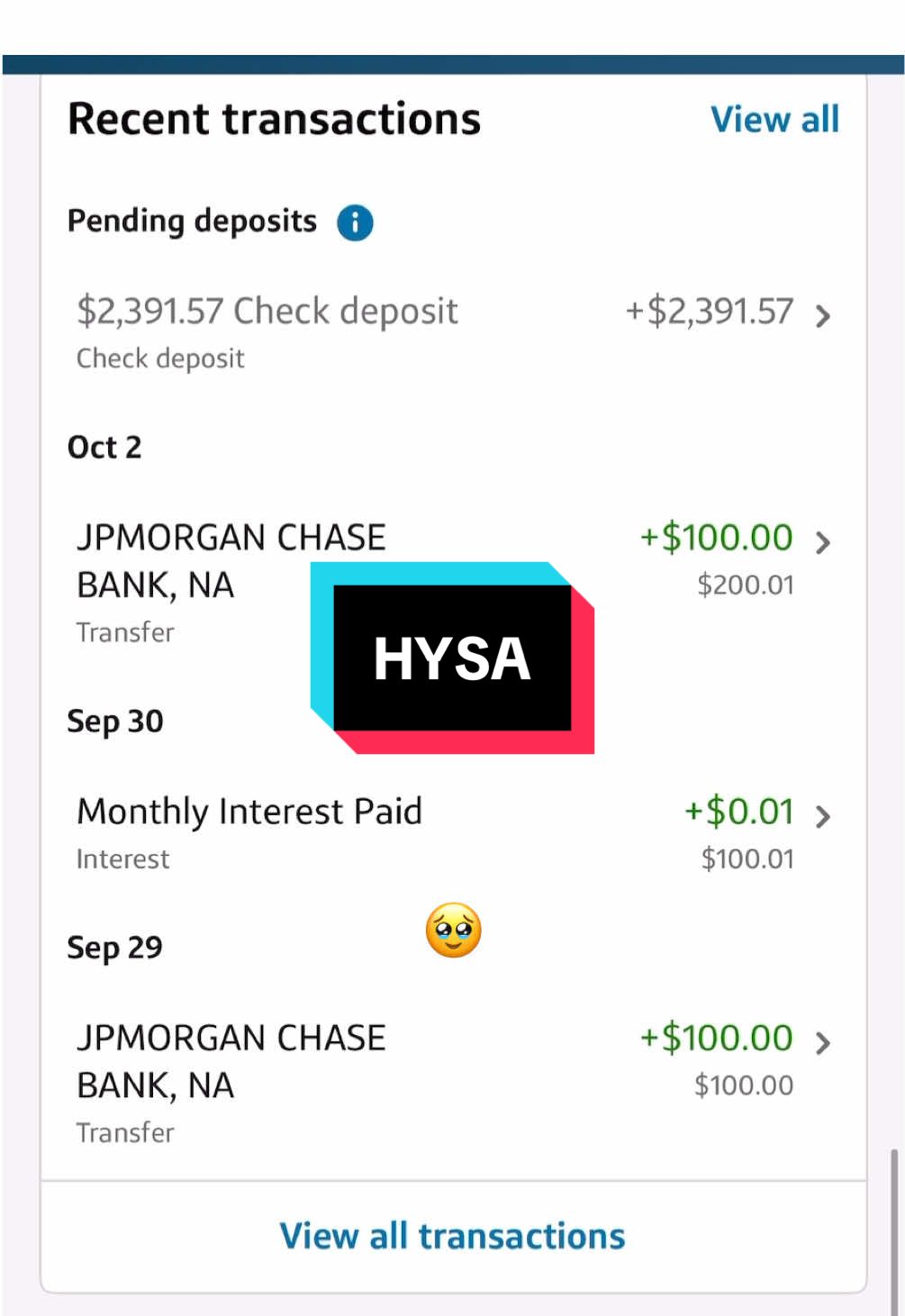Tap the chevron next to the check deposit
Image resolution: width=905 pixels, height=1316 pixels.
click(x=822, y=316)
